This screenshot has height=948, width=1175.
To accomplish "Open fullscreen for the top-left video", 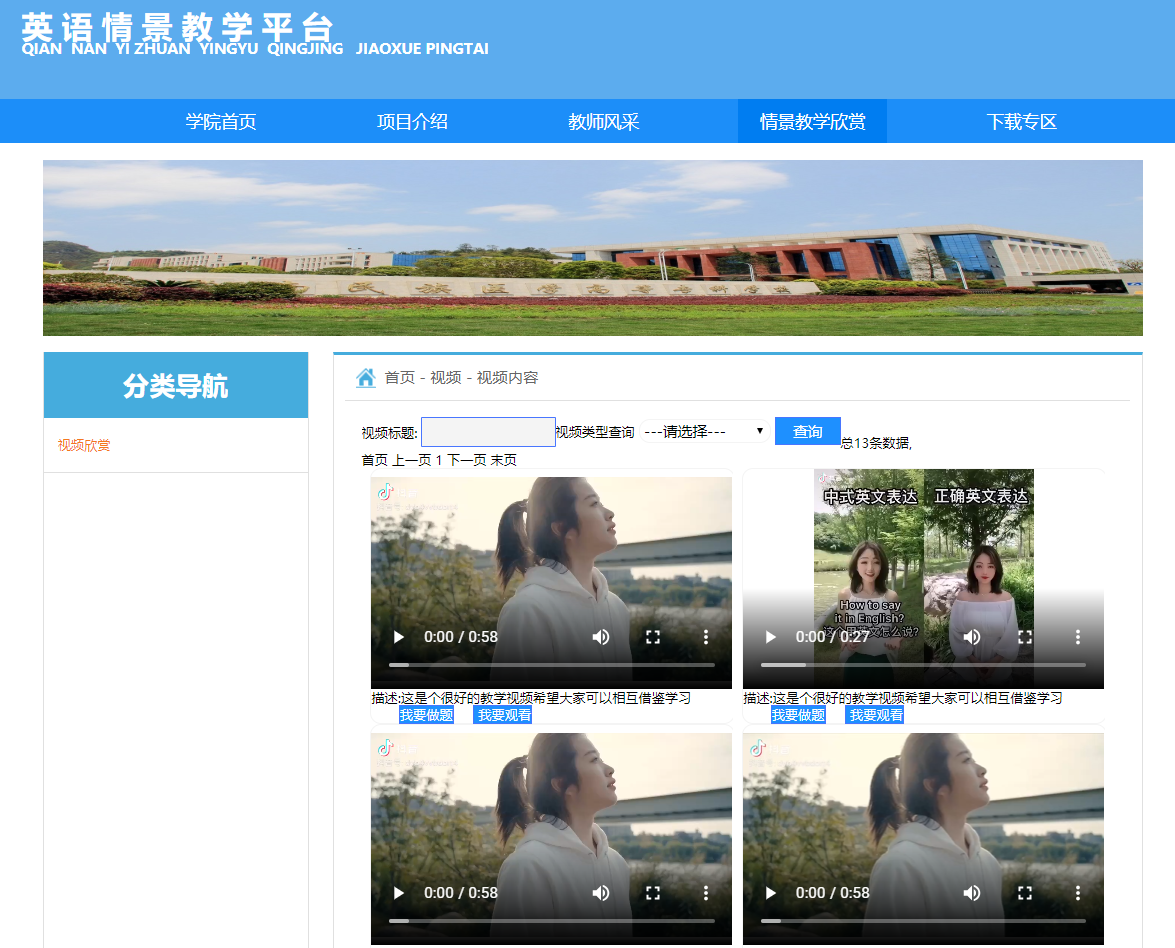I will [x=653, y=637].
